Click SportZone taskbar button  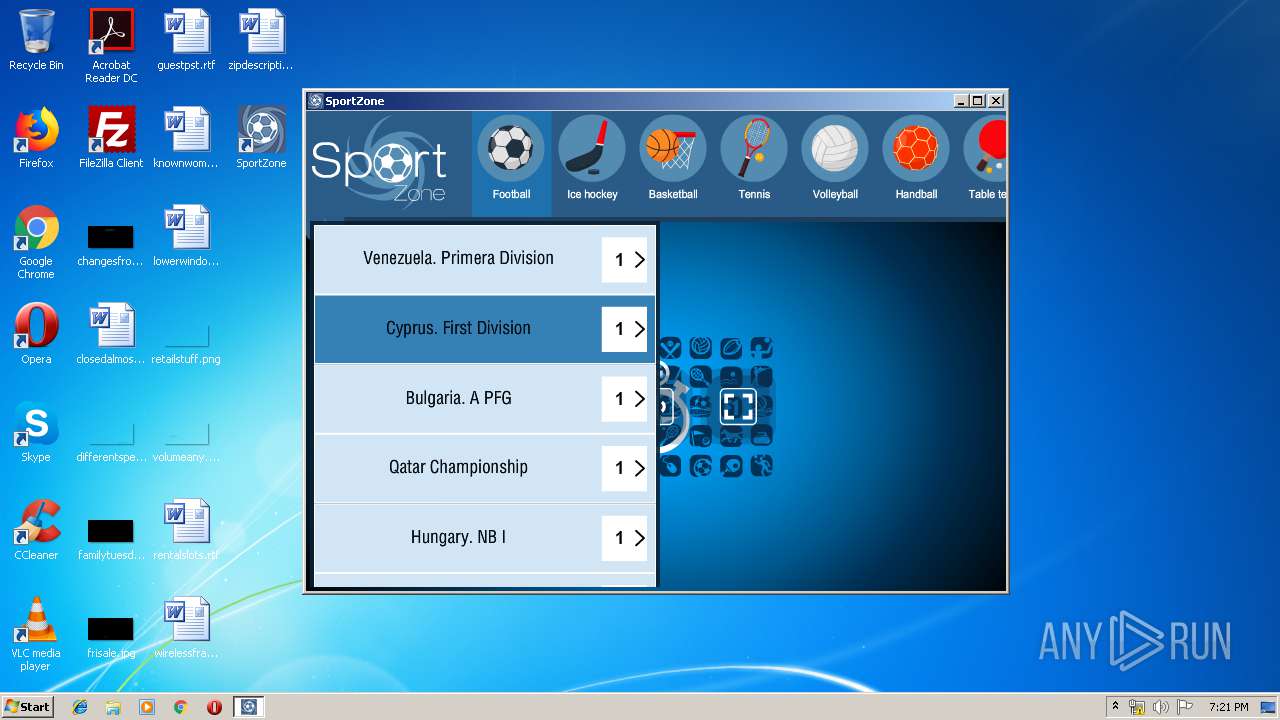249,707
